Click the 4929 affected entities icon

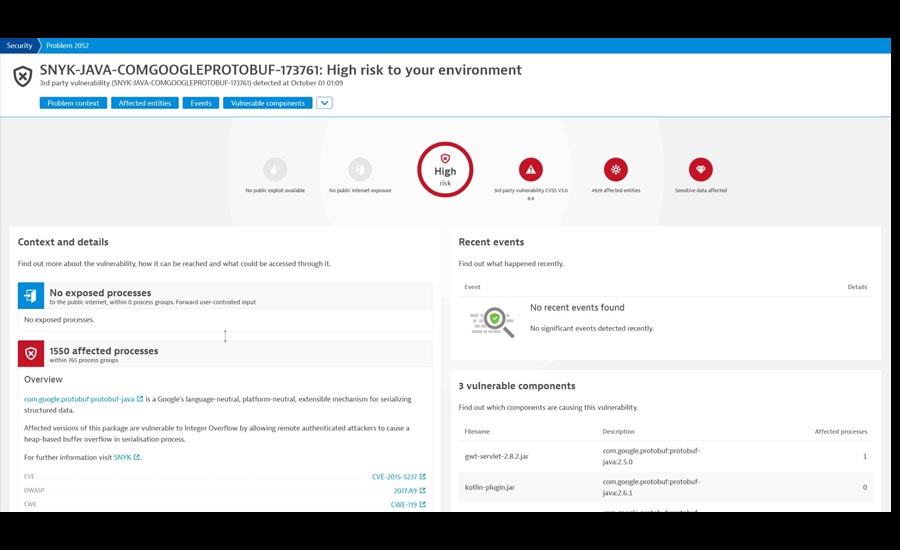tap(616, 169)
